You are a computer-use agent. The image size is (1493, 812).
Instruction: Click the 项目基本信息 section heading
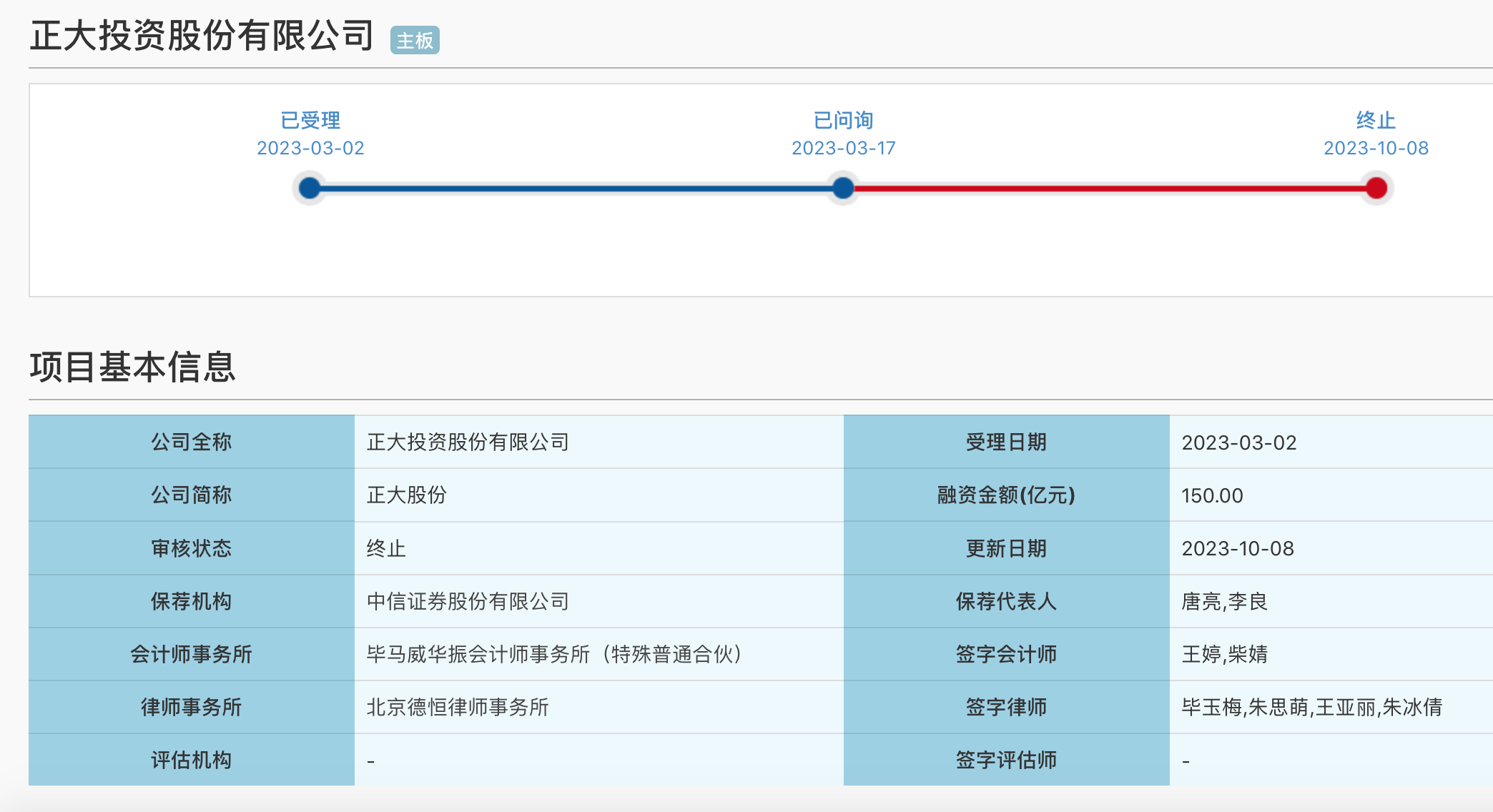pos(132,367)
